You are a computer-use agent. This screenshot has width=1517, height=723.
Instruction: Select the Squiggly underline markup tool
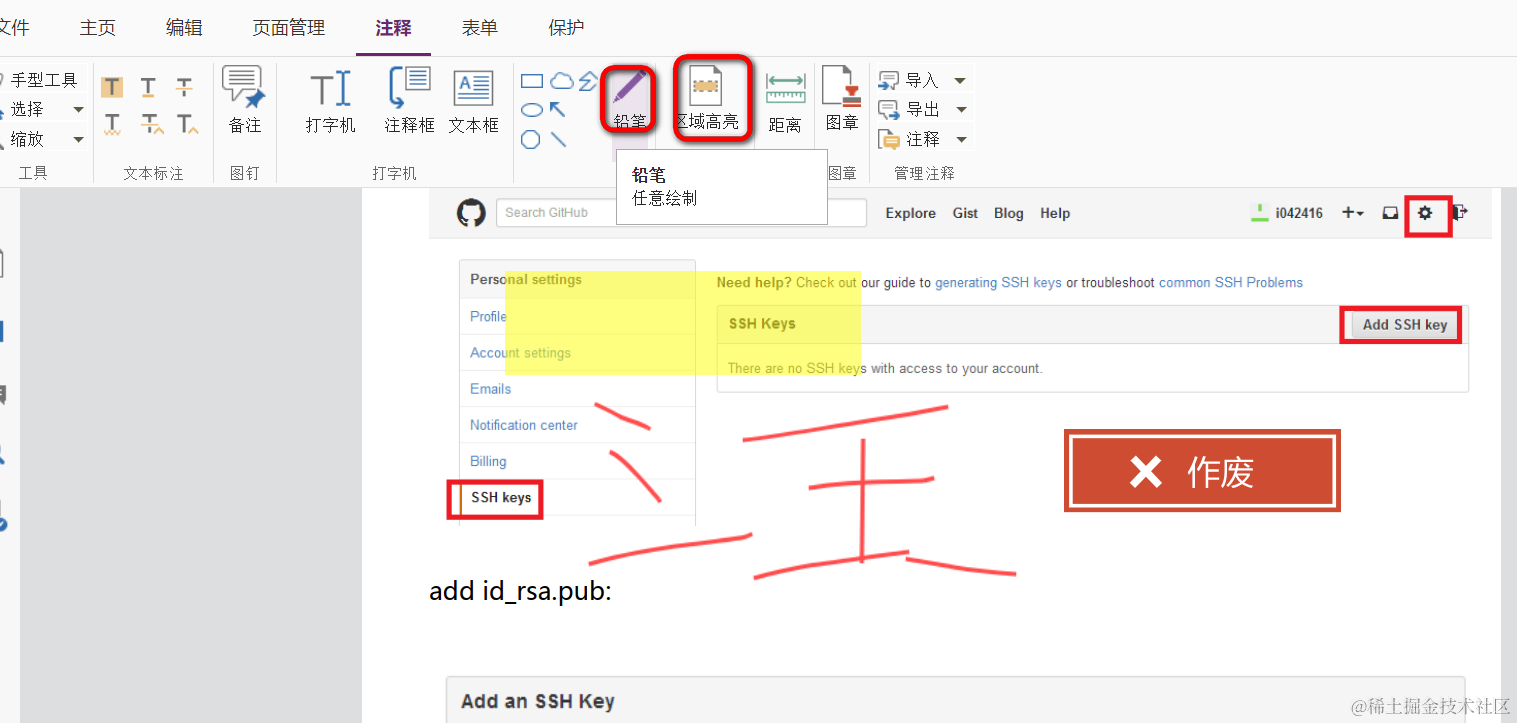coord(113,124)
